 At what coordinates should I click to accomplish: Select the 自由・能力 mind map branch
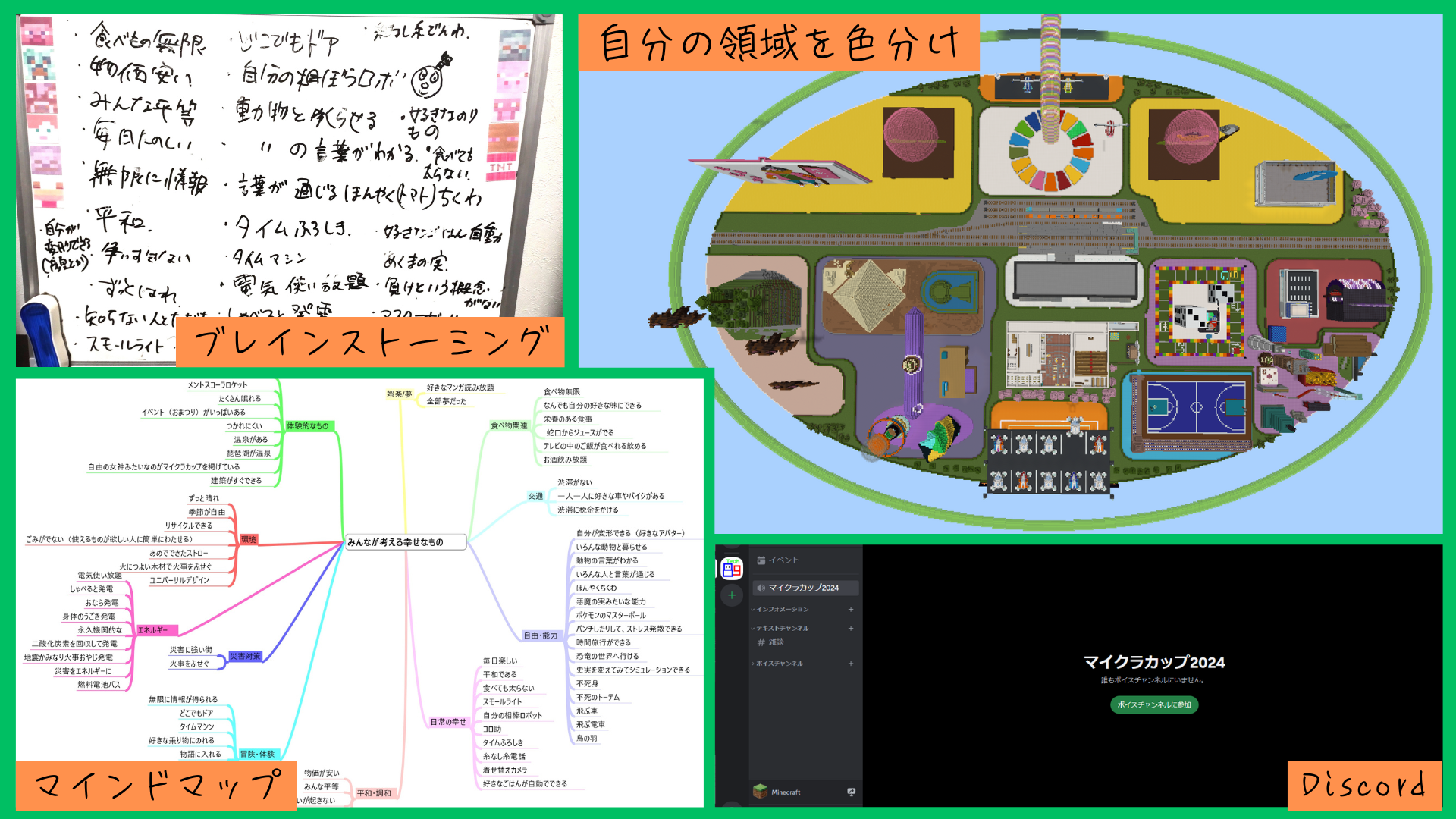point(541,636)
